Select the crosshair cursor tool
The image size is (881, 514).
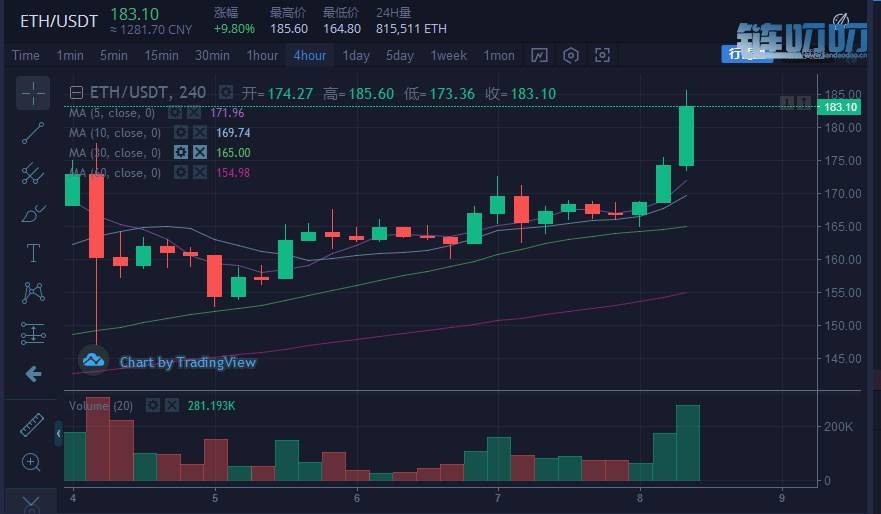pos(33,93)
